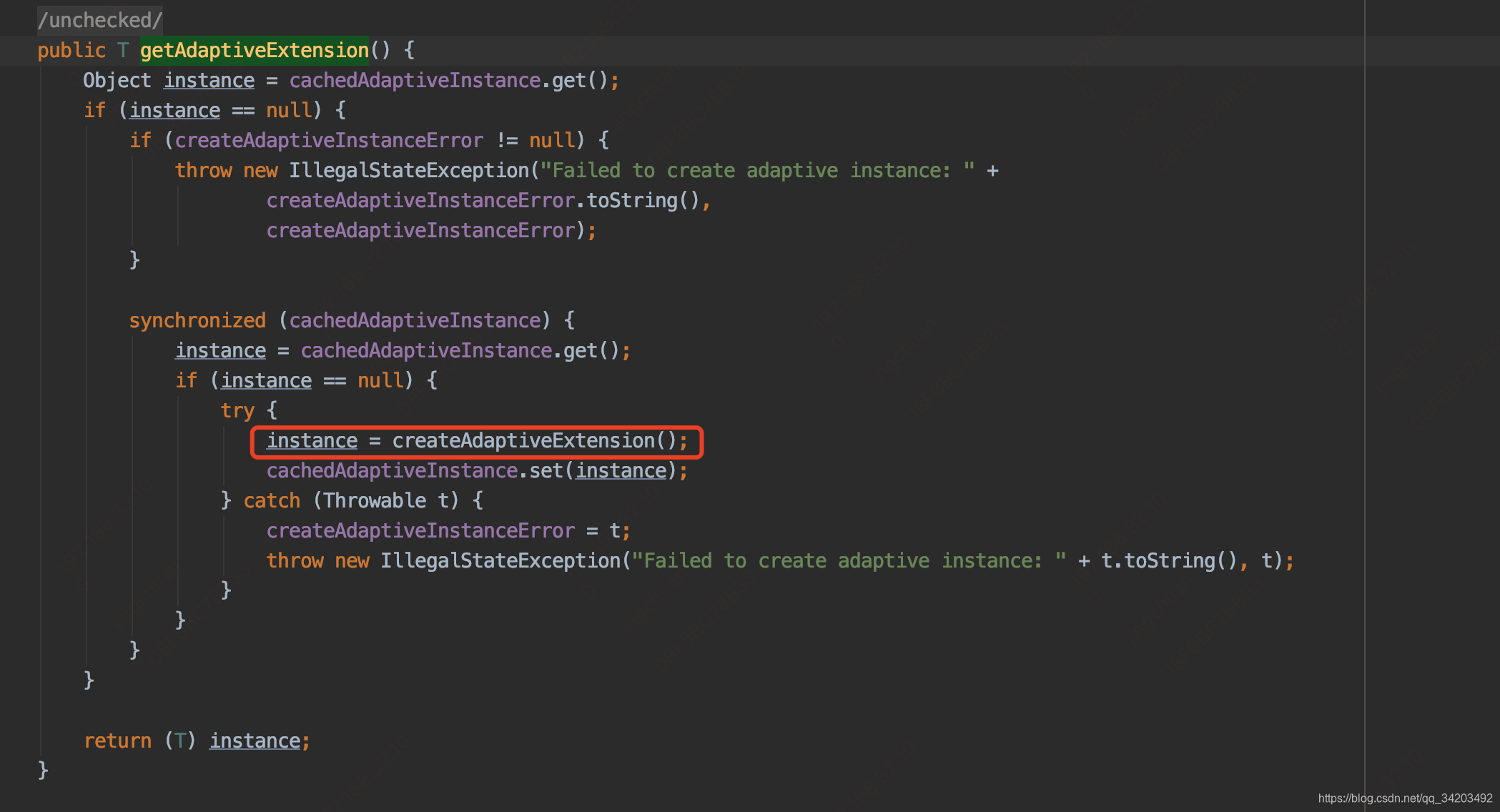Click cachedAdaptiveInstance inside synchronized parentheses
Screen dimensions: 1500x812
(415, 320)
